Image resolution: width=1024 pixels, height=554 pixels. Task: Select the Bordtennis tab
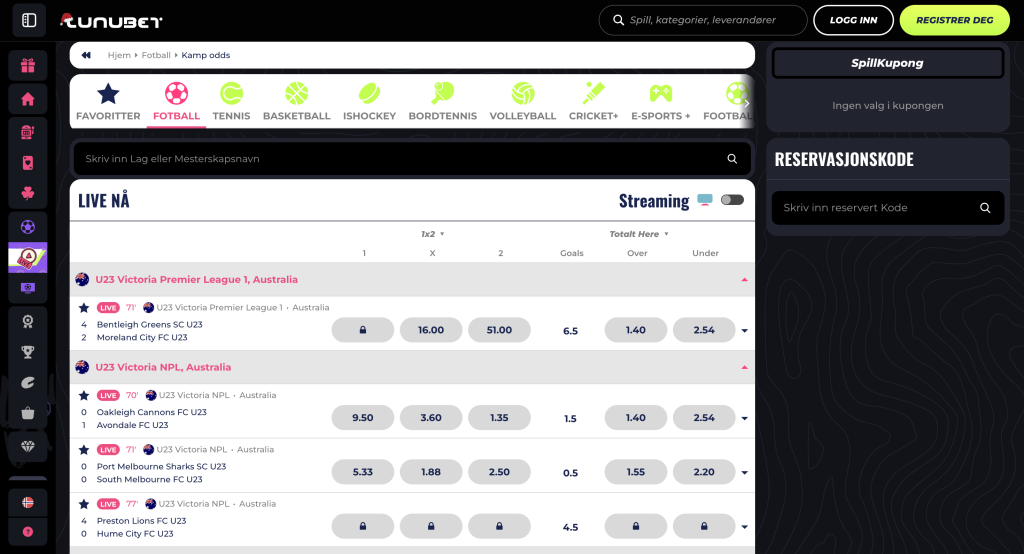pyautogui.click(x=443, y=102)
